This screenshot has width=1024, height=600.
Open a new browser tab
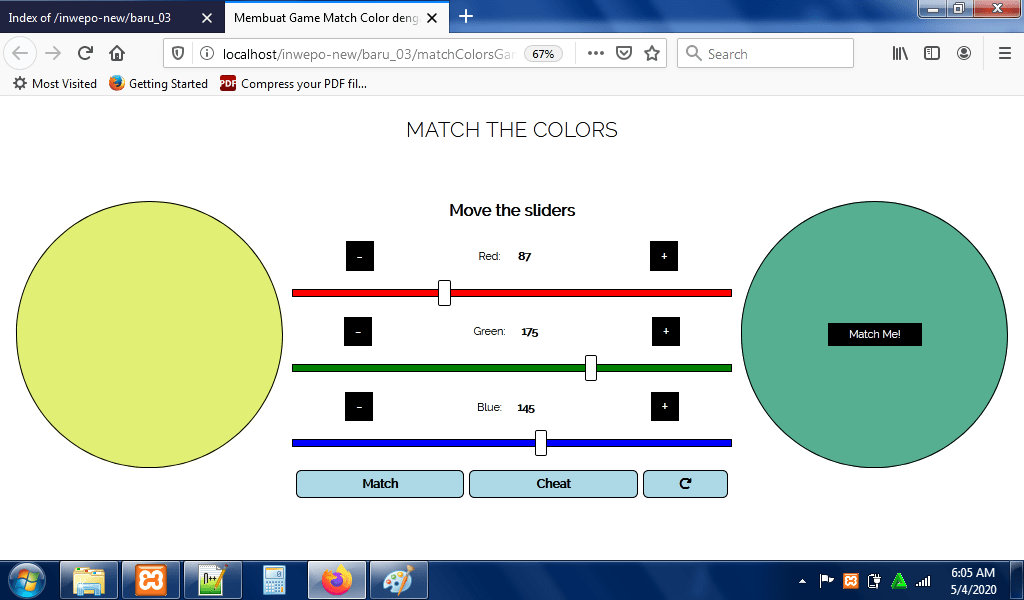click(466, 16)
